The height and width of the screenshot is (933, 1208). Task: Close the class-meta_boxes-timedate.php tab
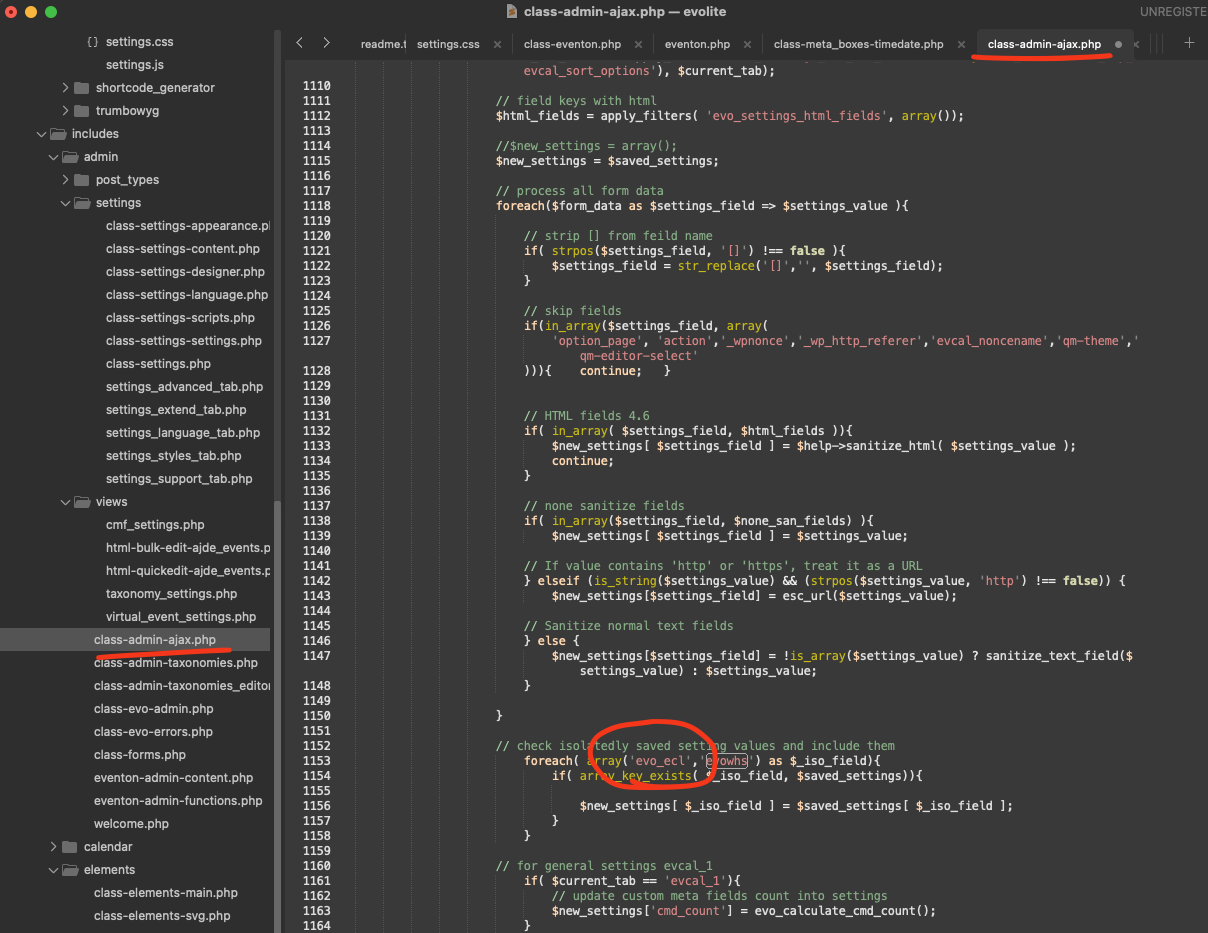tap(962, 44)
